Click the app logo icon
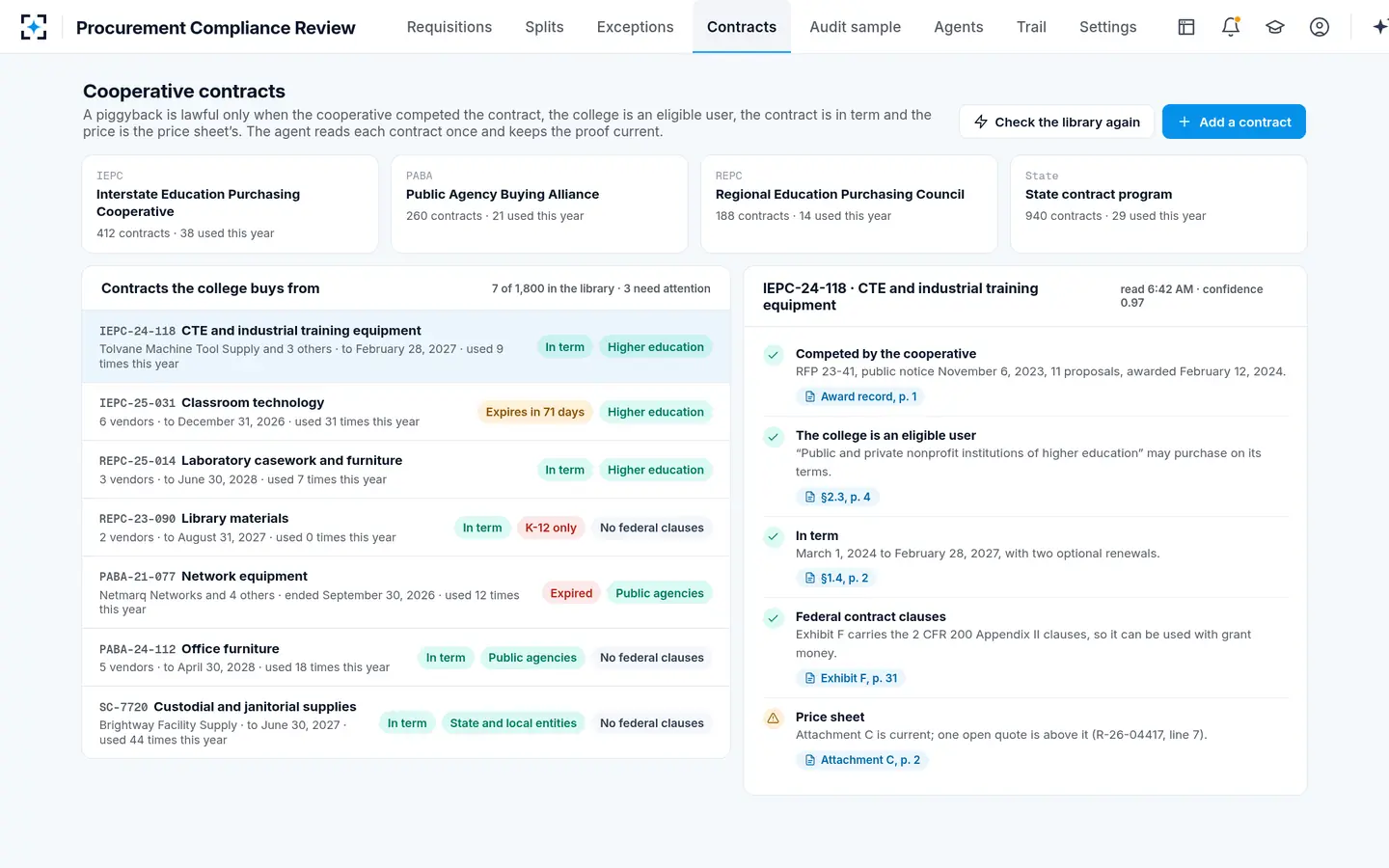Screen dimensions: 1389x868 point(34,27)
